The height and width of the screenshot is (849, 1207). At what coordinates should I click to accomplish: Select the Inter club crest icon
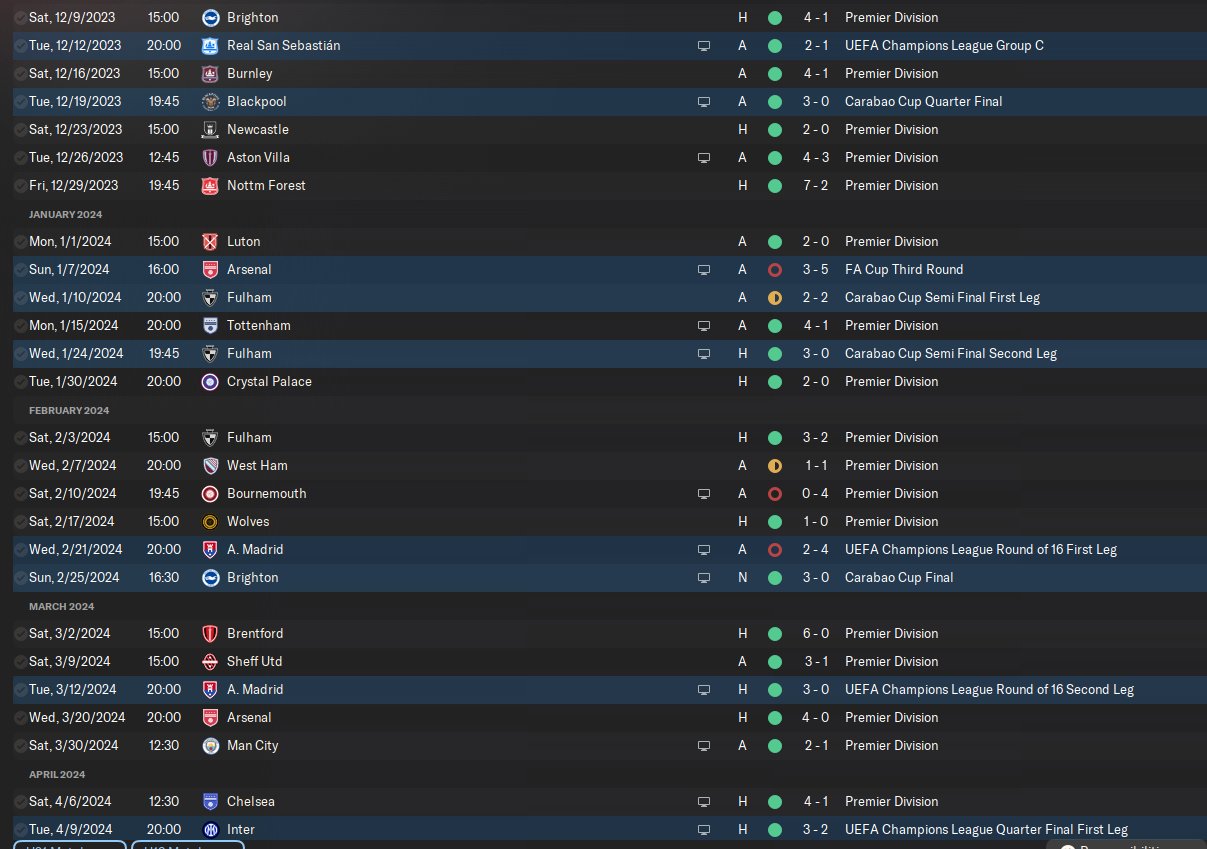(x=210, y=829)
